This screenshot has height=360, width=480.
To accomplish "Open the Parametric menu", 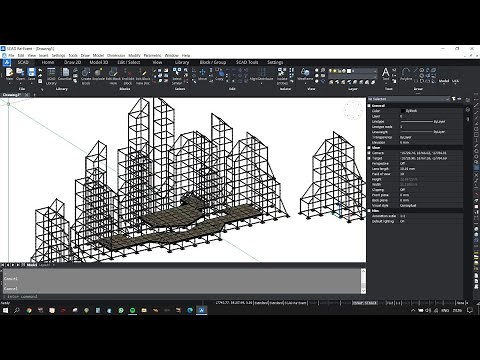I will pos(152,55).
